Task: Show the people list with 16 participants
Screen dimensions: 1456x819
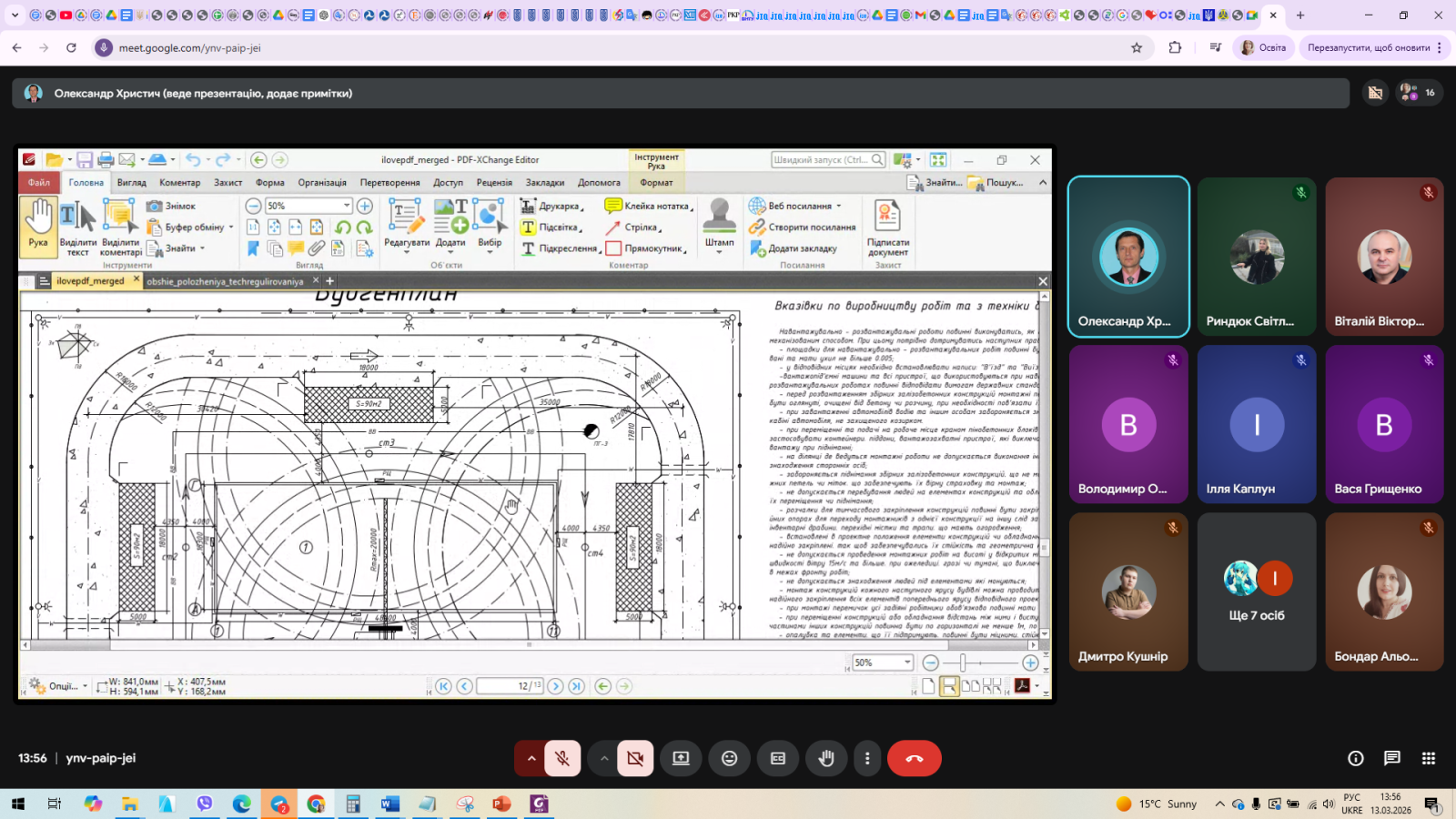Action: [1418, 92]
